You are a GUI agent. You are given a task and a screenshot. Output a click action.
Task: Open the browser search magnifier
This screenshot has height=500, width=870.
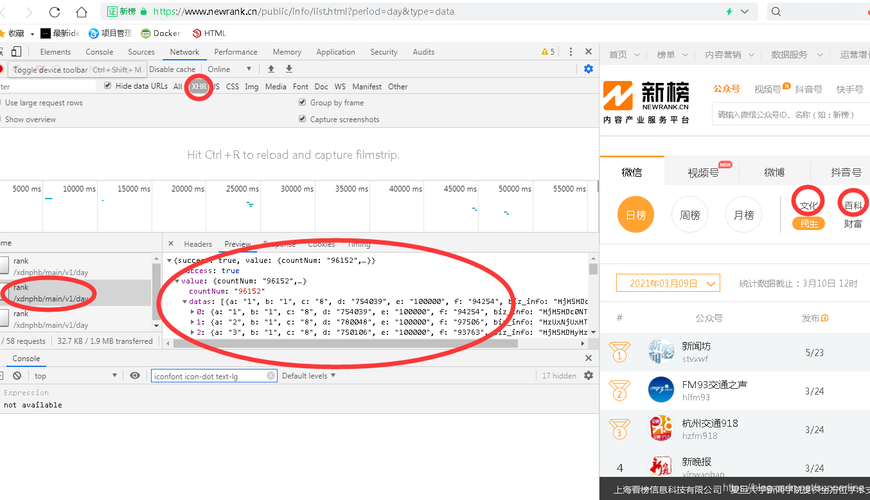(x=776, y=12)
